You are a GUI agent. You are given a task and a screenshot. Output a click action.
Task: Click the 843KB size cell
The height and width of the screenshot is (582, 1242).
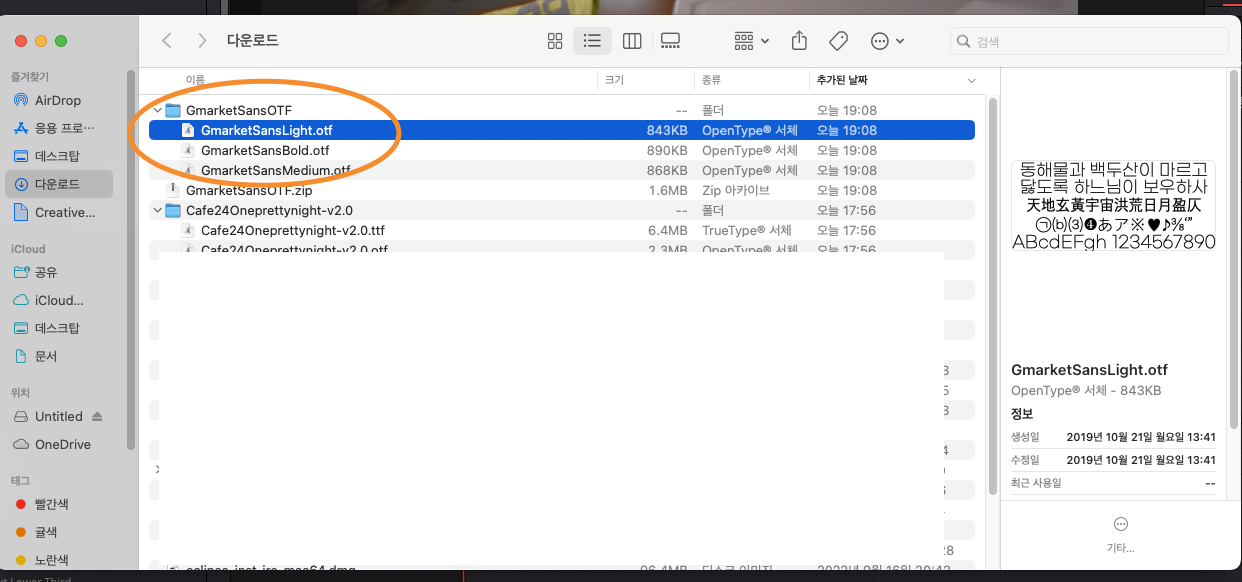[x=667, y=130]
